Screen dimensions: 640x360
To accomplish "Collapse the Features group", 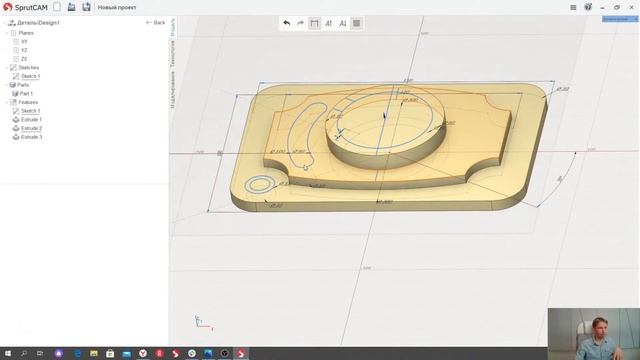I will pos(7,102).
